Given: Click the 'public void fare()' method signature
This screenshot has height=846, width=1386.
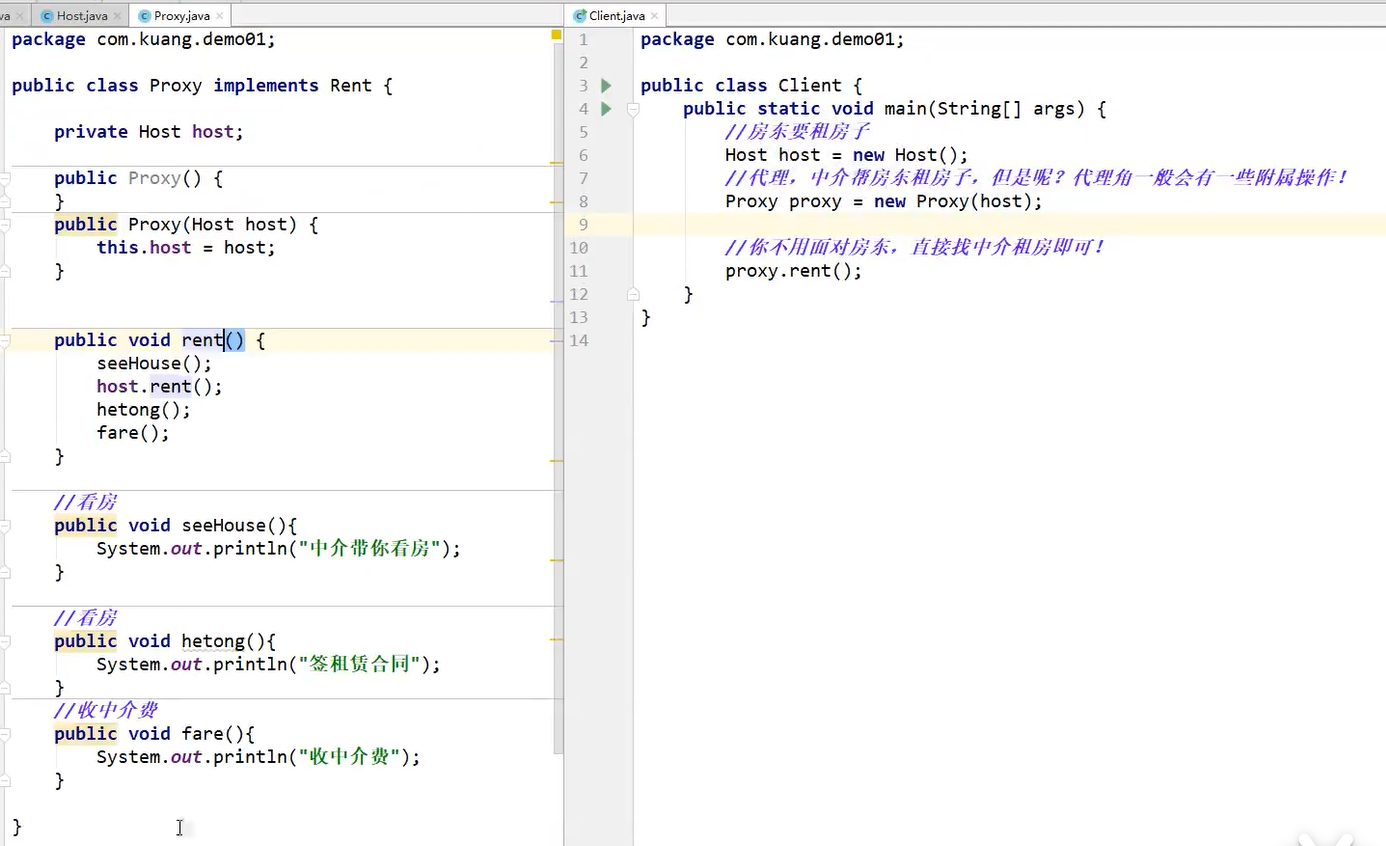Looking at the screenshot, I should pos(155,734).
